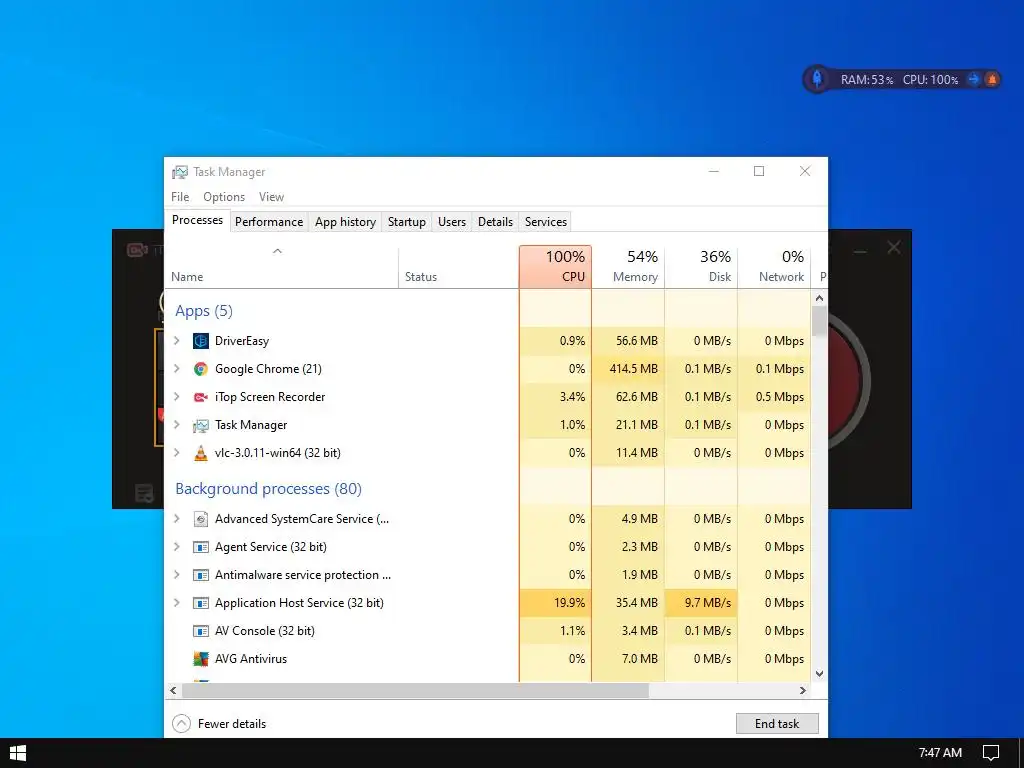Viewport: 1024px width, 768px height.
Task: Click the 414.5 MB memory cell
Action: (x=628, y=369)
